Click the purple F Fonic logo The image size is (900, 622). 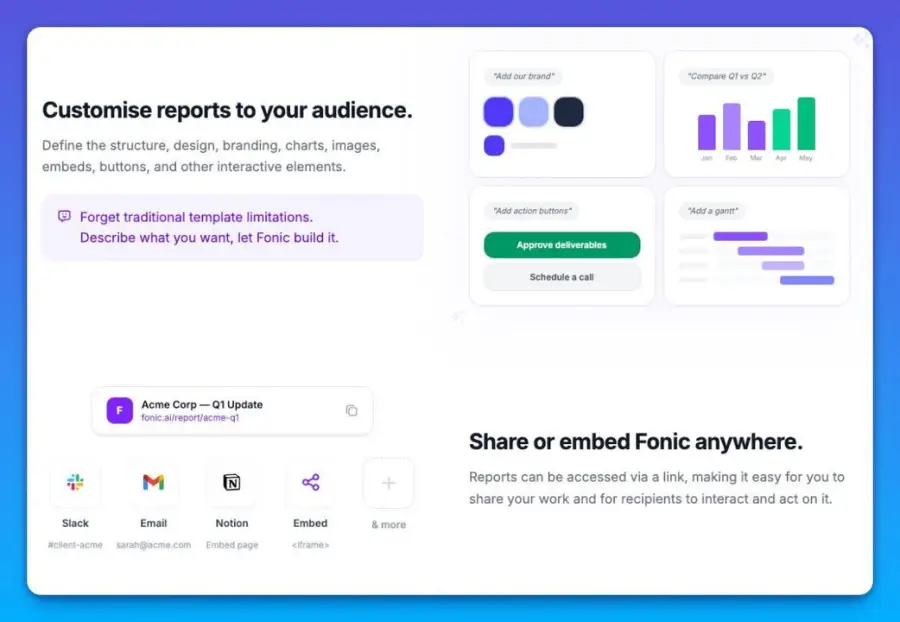(x=119, y=410)
